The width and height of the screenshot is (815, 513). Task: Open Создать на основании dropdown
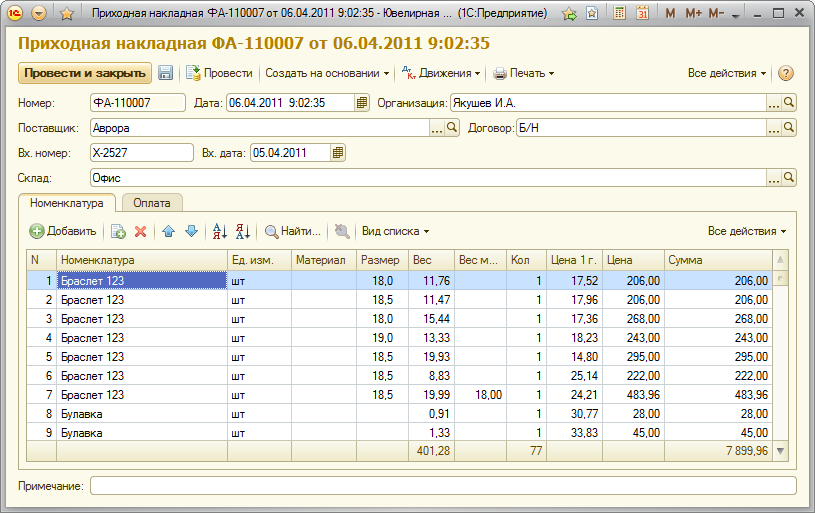click(x=327, y=73)
